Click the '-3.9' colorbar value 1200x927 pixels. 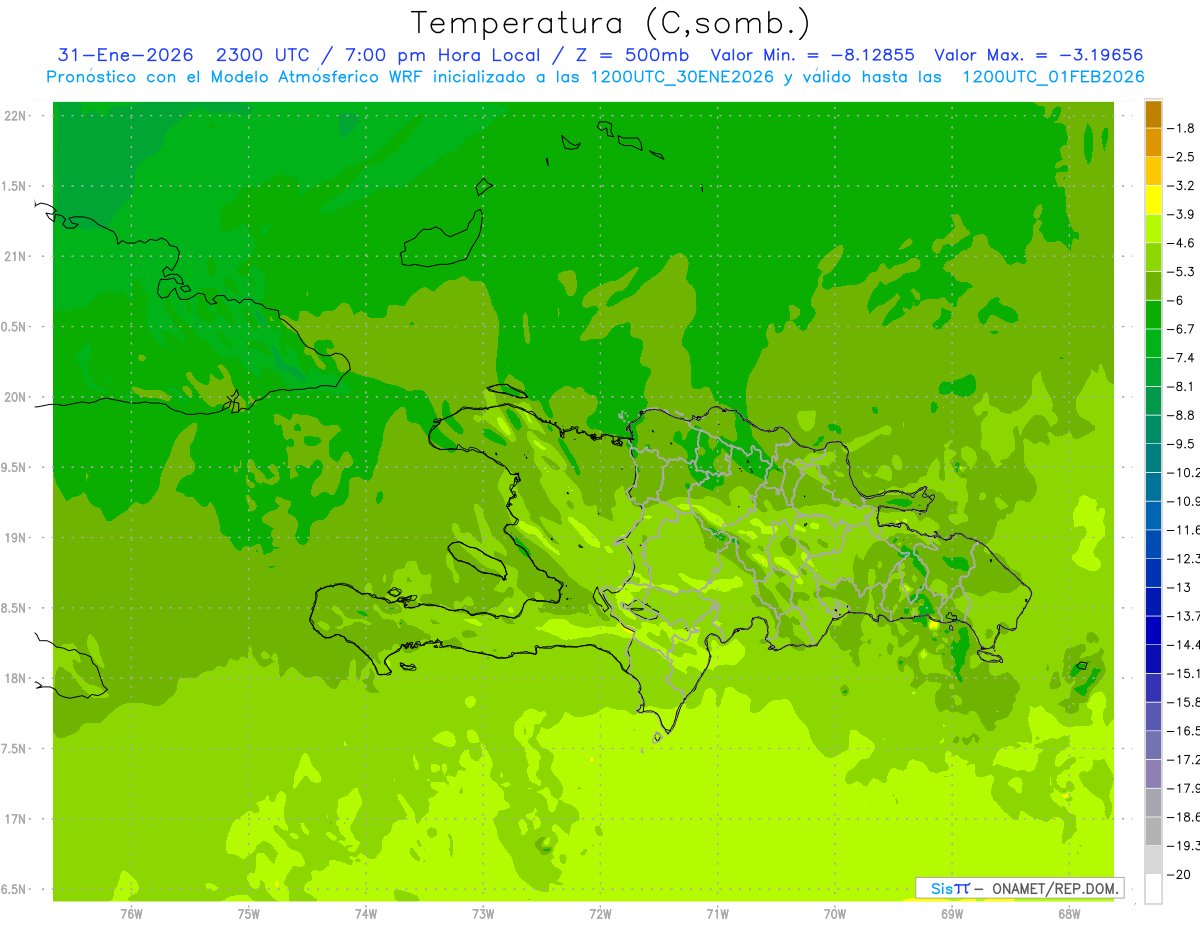1181,214
